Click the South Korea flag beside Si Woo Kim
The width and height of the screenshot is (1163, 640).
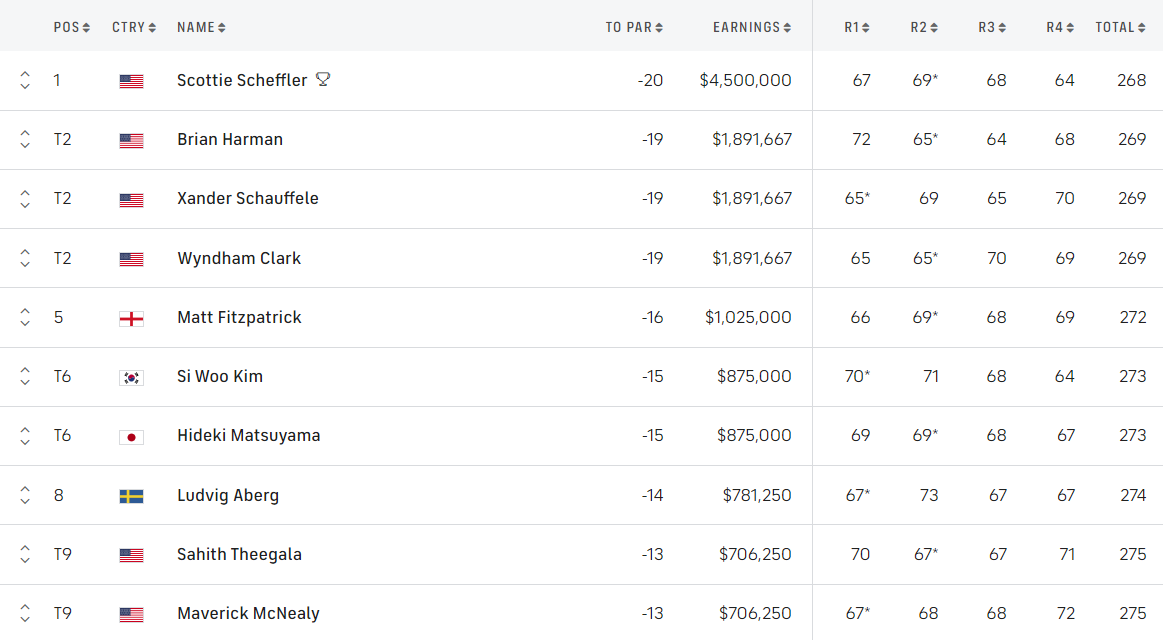131,377
